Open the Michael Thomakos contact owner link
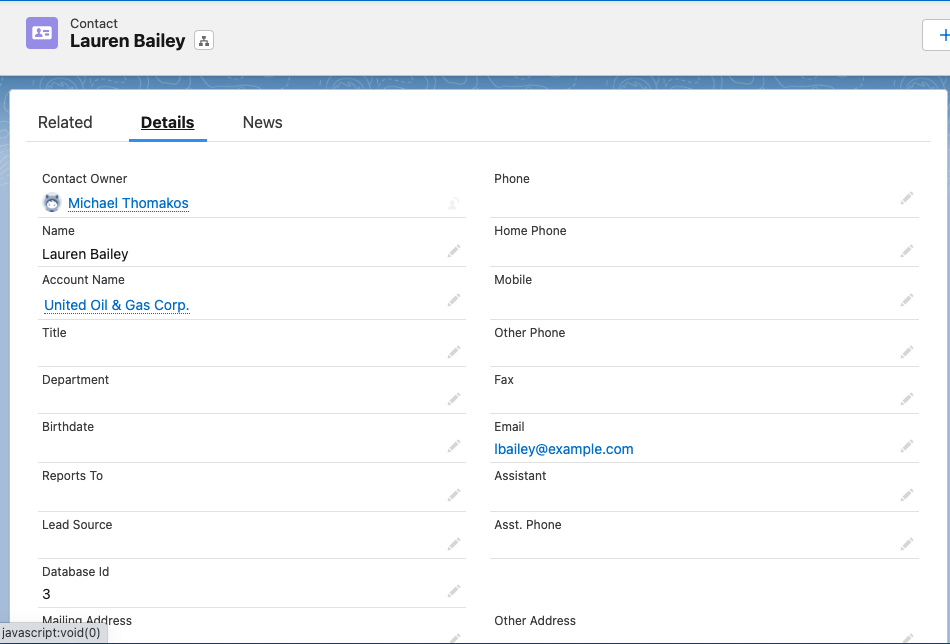This screenshot has width=950, height=644. pos(128,203)
